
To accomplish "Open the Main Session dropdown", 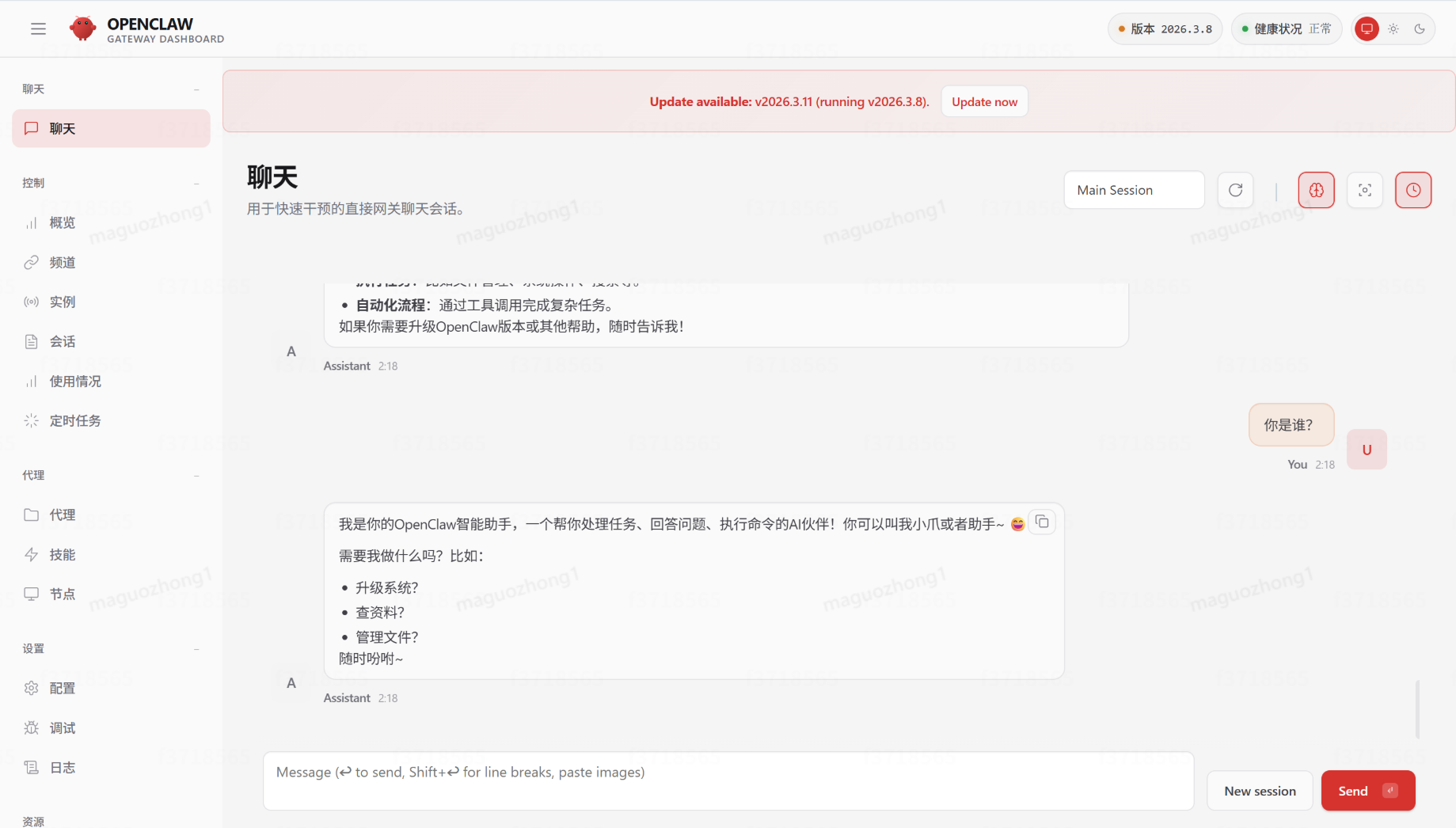I will pos(1134,190).
